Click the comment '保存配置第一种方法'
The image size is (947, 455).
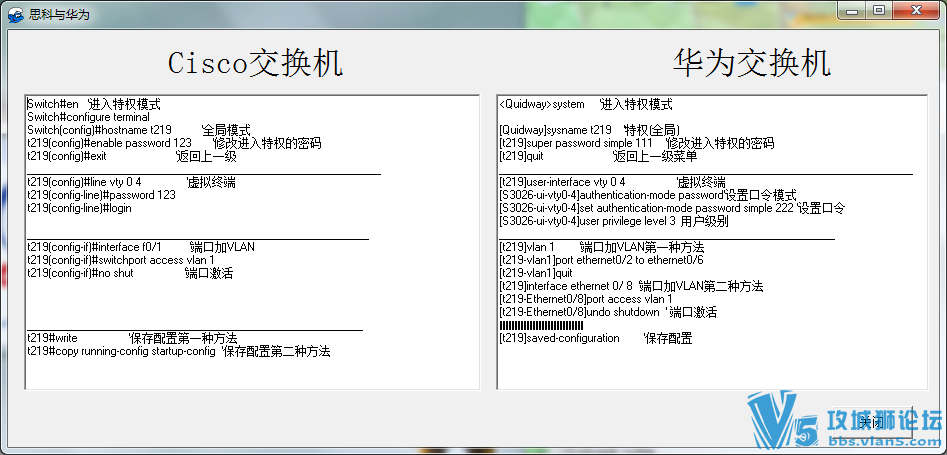(x=184, y=338)
